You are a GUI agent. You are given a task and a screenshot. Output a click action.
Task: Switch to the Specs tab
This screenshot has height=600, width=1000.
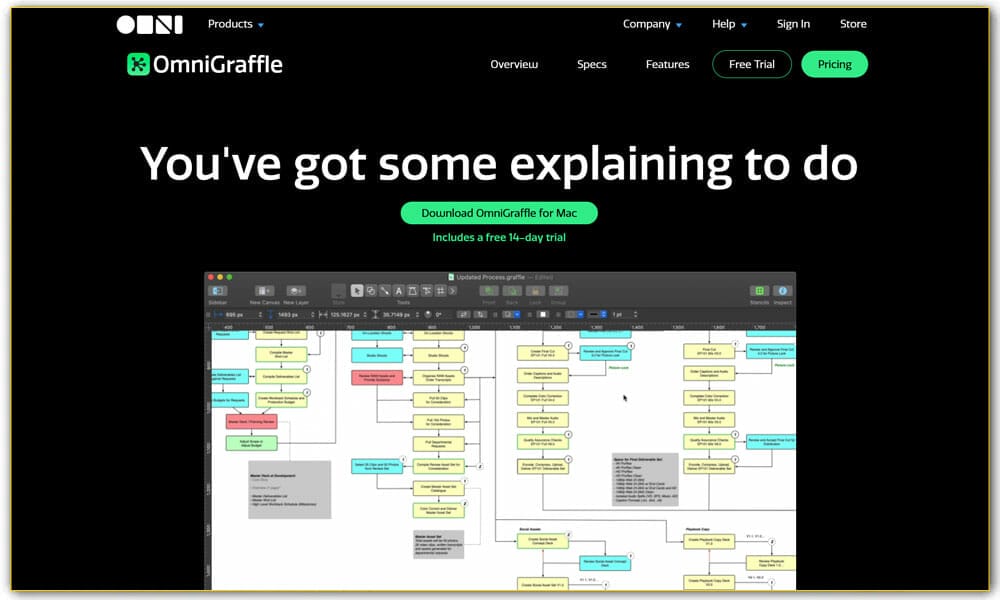(591, 64)
